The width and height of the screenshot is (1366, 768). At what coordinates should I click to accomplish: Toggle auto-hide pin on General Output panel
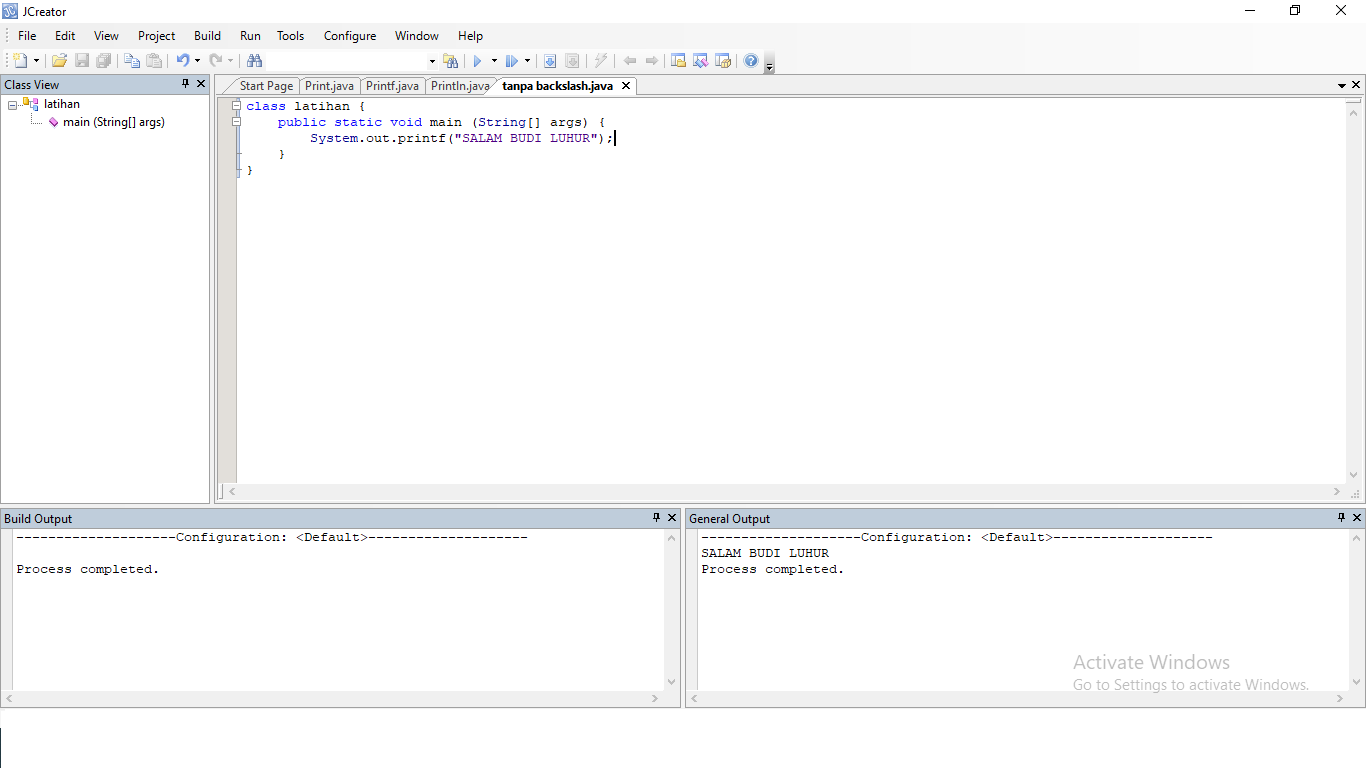[x=1341, y=518]
